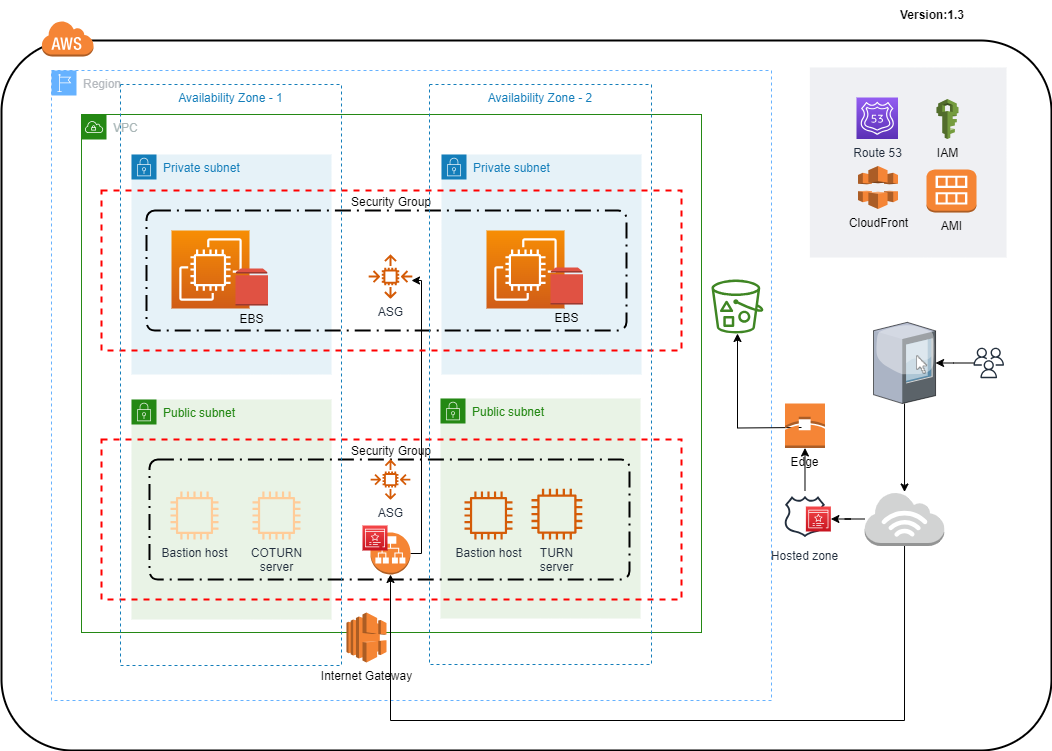Click the client computer icon

point(904,362)
